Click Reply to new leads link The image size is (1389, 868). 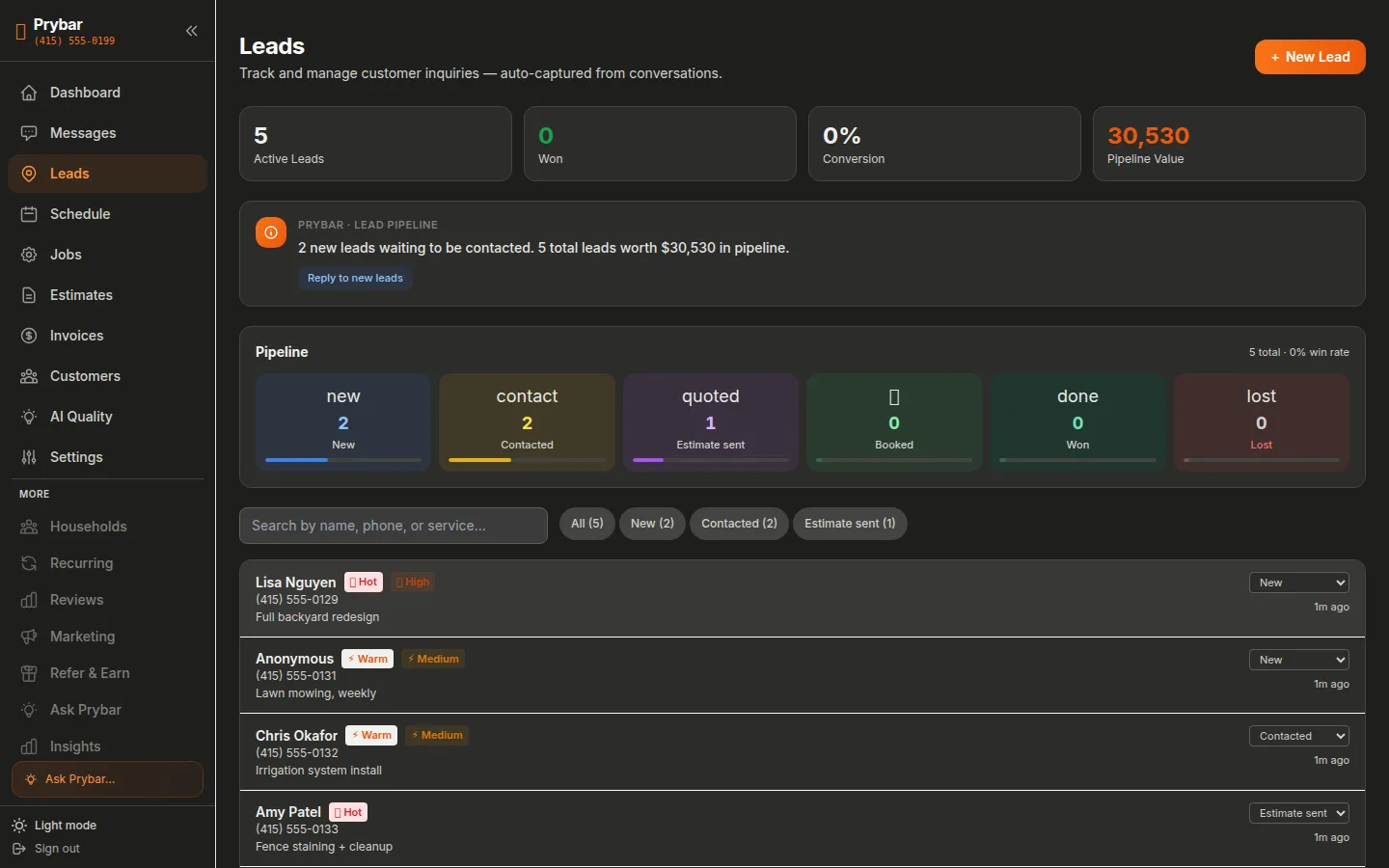[355, 278]
